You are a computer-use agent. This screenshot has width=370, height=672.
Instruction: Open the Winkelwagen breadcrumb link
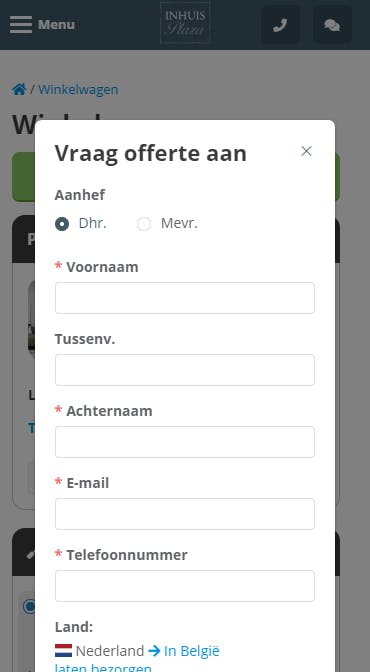click(x=78, y=90)
